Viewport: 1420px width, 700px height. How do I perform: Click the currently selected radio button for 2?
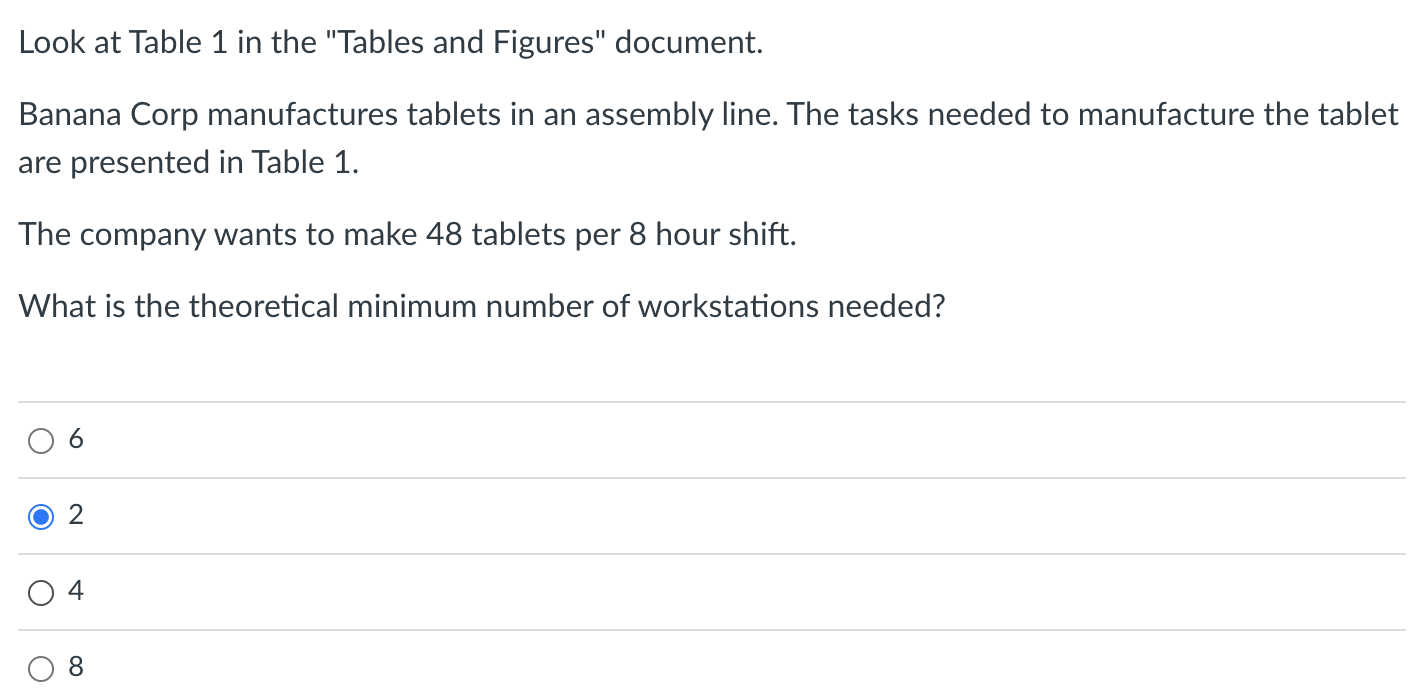coord(40,516)
